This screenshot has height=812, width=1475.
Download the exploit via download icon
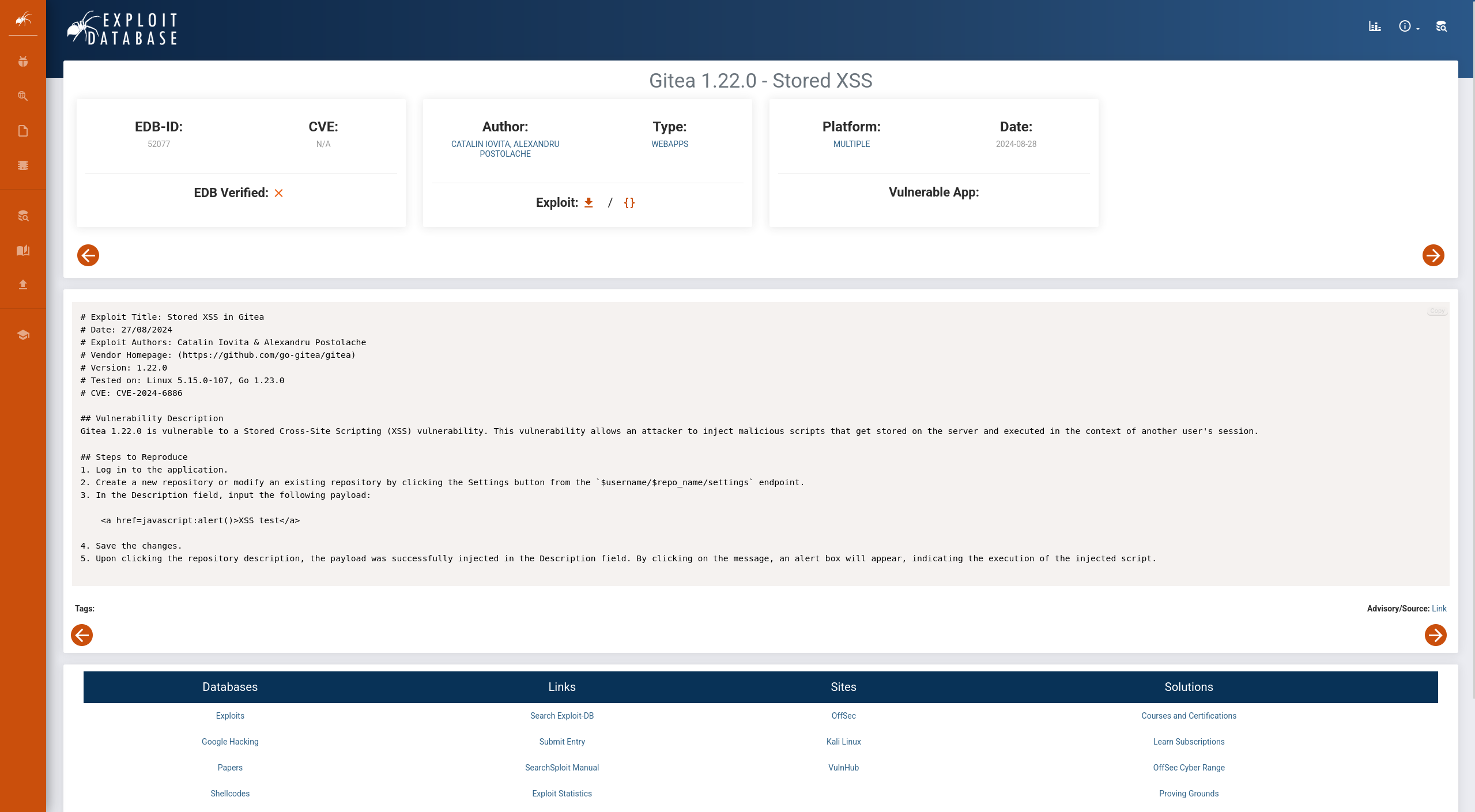pyautogui.click(x=589, y=202)
